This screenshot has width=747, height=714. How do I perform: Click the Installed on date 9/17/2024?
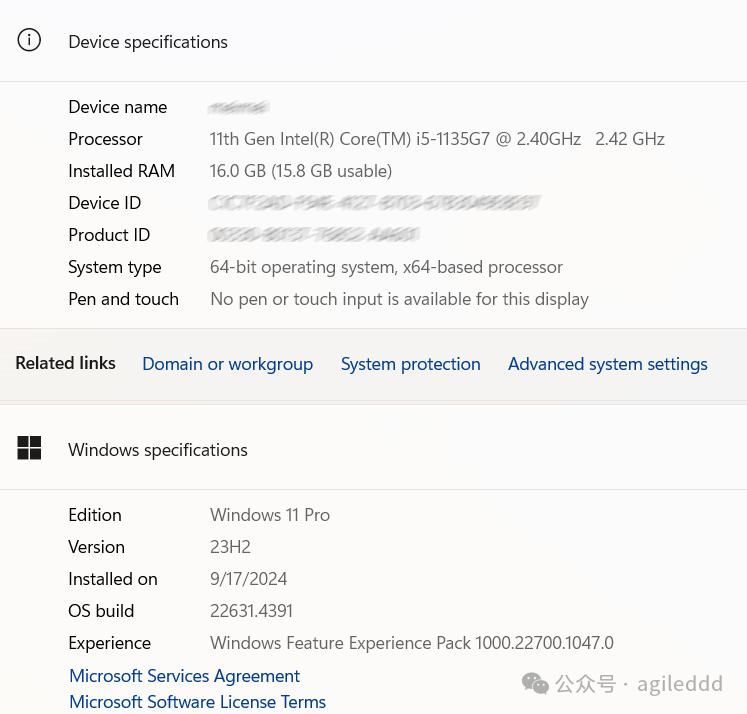[248, 579]
